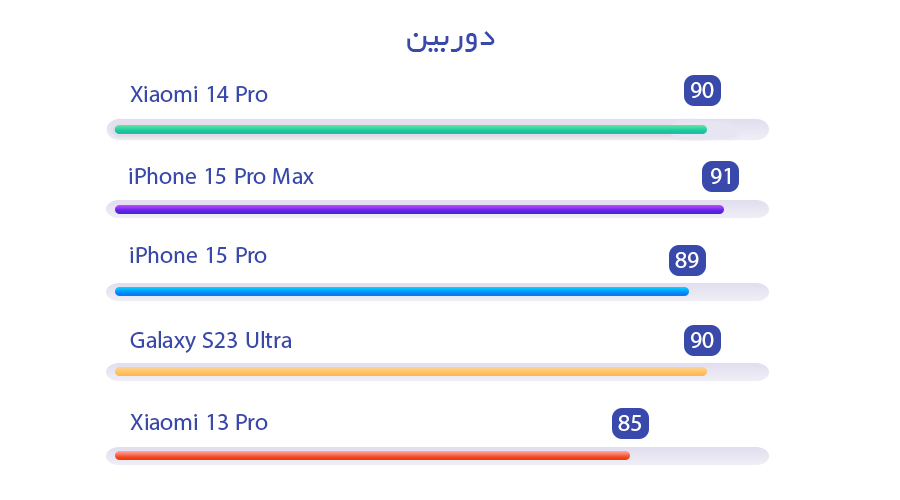Click the gray unfilled end of Xiaomi 14 Pro's track
The image size is (900, 500).
point(737,129)
